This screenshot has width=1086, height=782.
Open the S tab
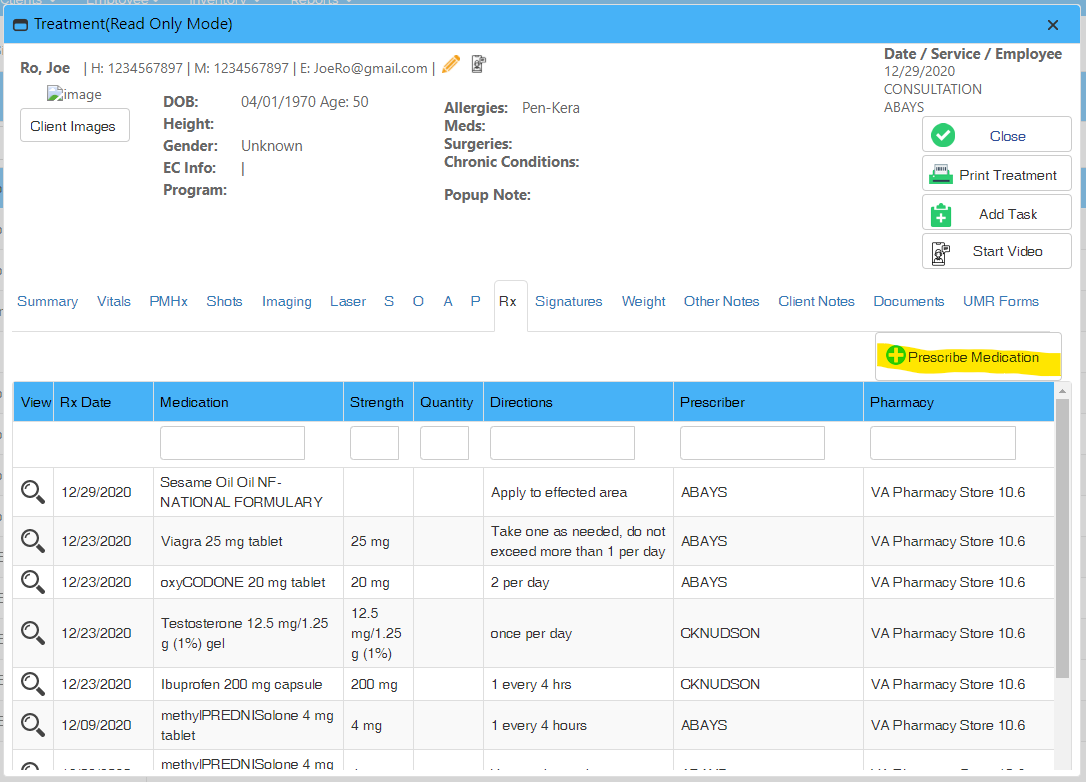[389, 301]
